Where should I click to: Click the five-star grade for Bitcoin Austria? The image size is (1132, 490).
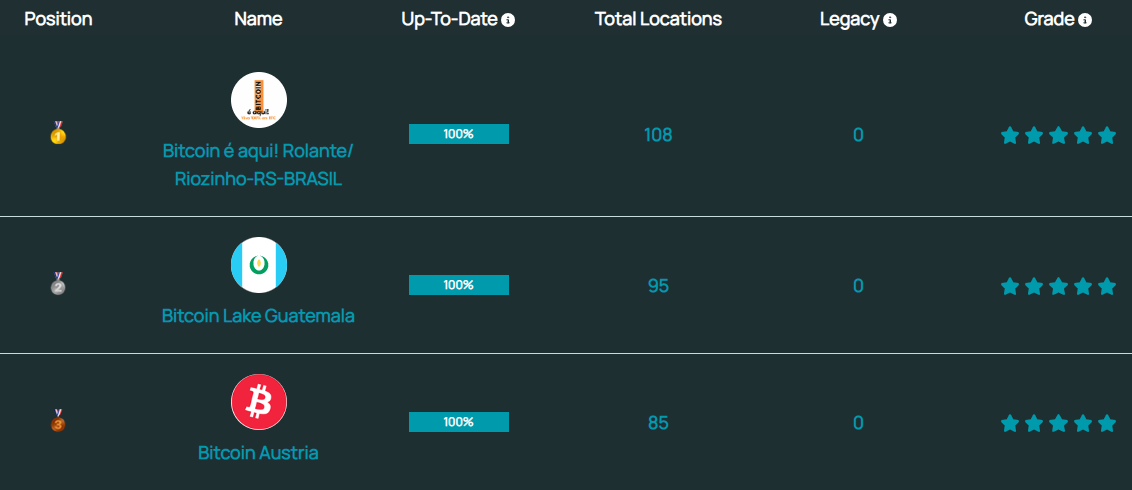point(1058,424)
